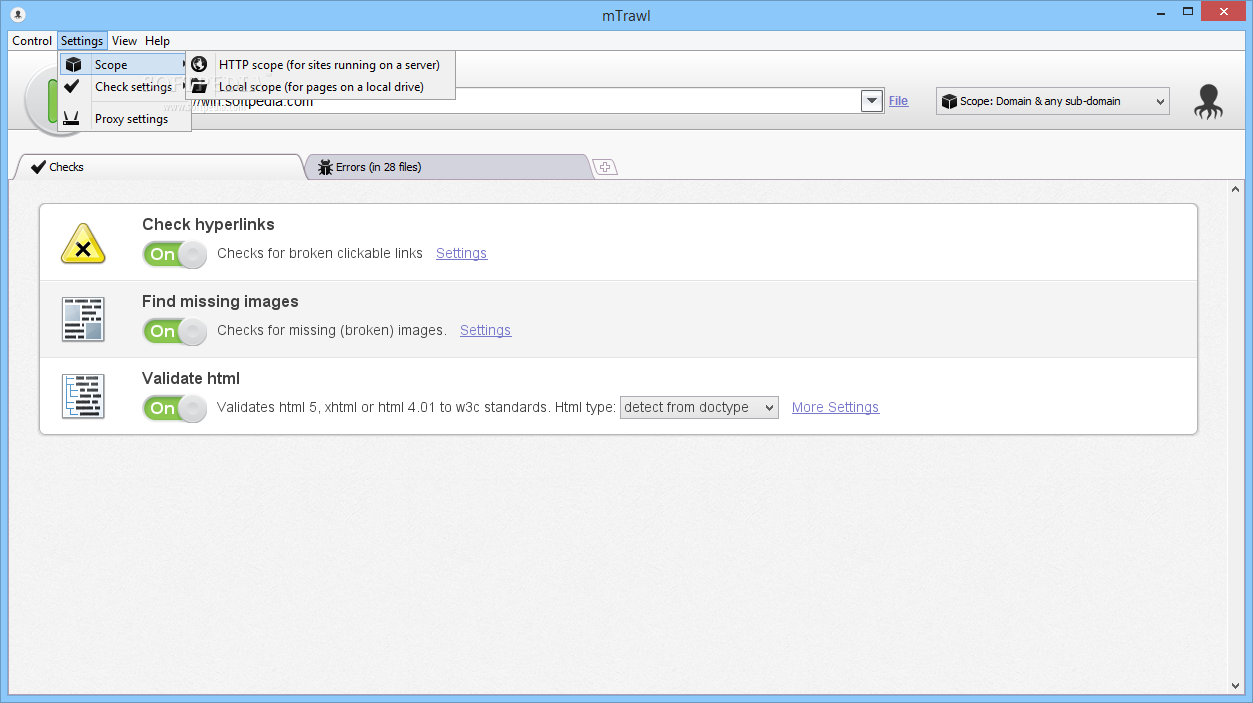Switch to Errors (in 28 files) tab

click(450, 167)
